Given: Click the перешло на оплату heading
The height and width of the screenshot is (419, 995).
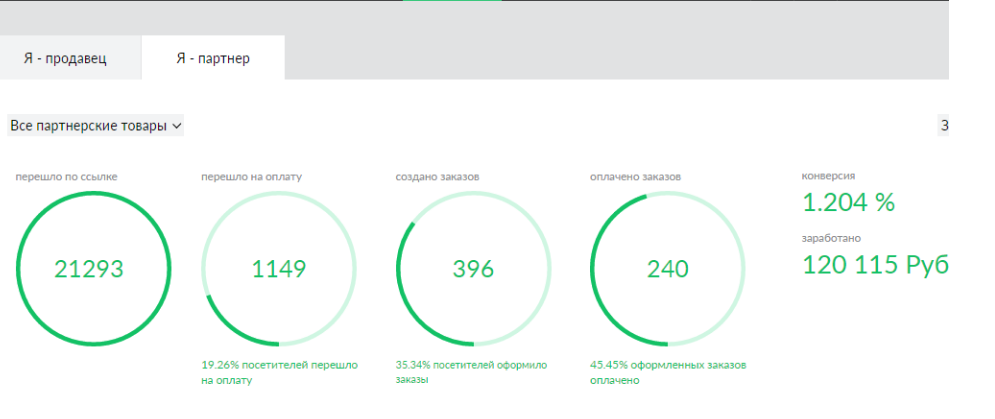Looking at the screenshot, I should click(x=251, y=177).
